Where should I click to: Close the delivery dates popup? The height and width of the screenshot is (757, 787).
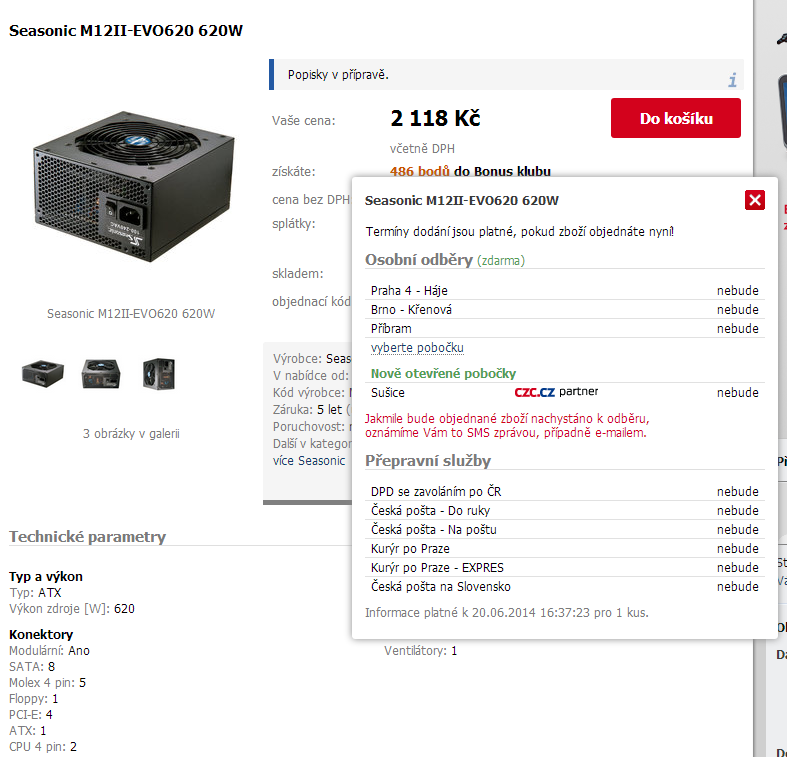754,200
